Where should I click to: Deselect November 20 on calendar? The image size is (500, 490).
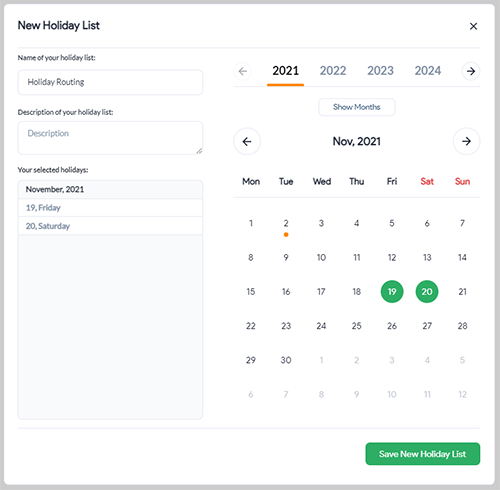pos(427,292)
